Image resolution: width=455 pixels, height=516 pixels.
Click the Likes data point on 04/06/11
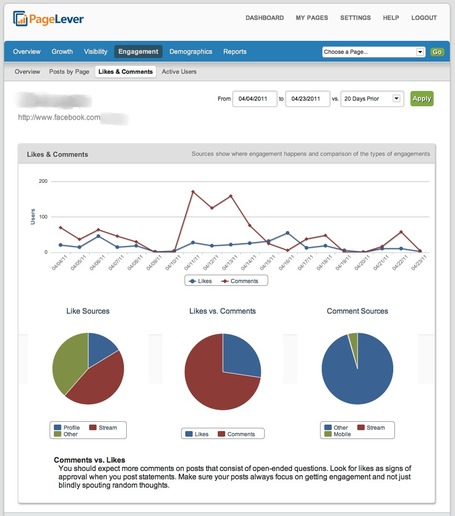coord(98,236)
